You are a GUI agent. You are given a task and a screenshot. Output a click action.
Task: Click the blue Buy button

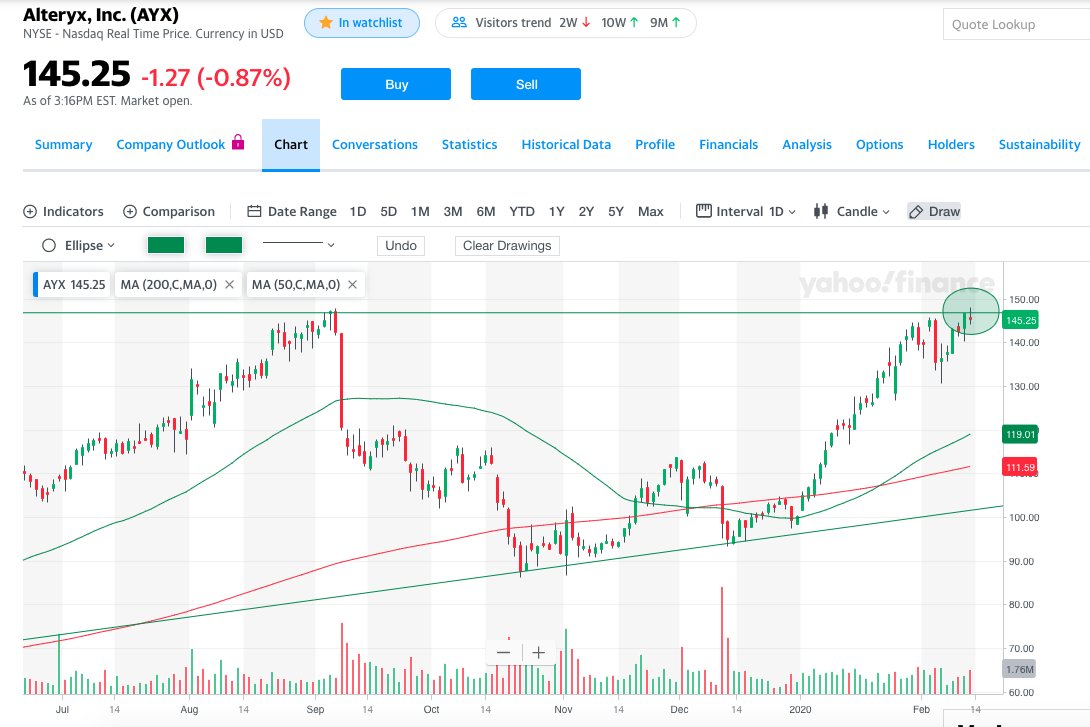point(396,84)
